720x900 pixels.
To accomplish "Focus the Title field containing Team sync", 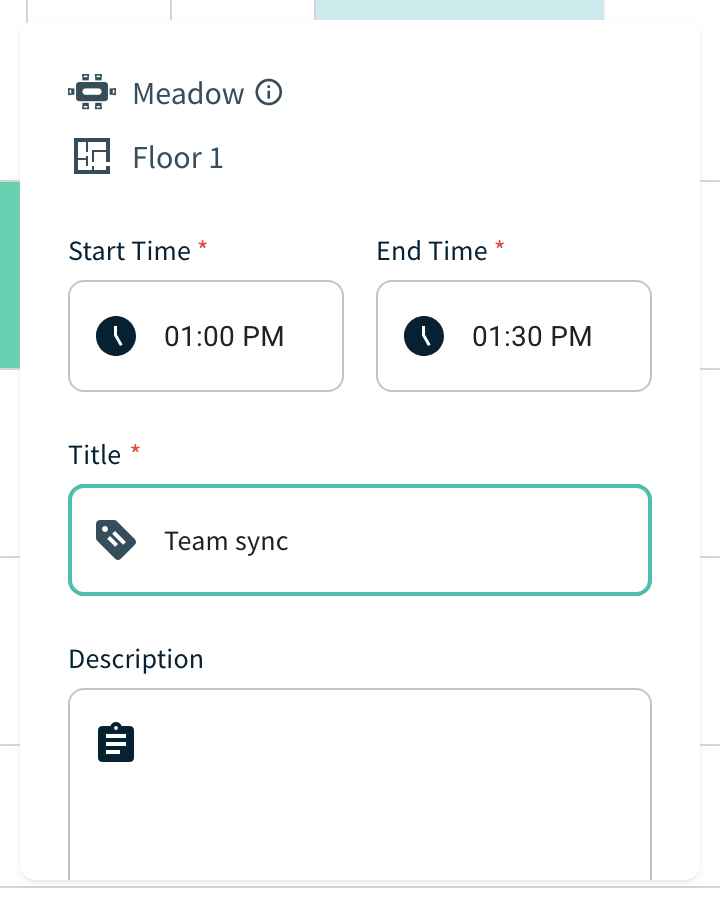I will 360,540.
